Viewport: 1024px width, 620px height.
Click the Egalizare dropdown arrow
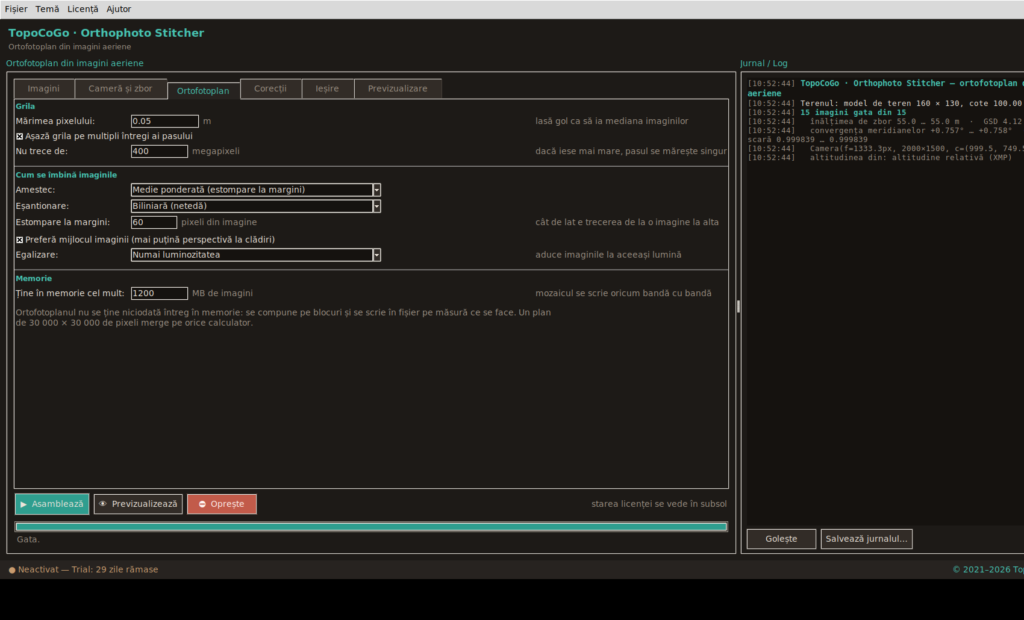point(377,255)
